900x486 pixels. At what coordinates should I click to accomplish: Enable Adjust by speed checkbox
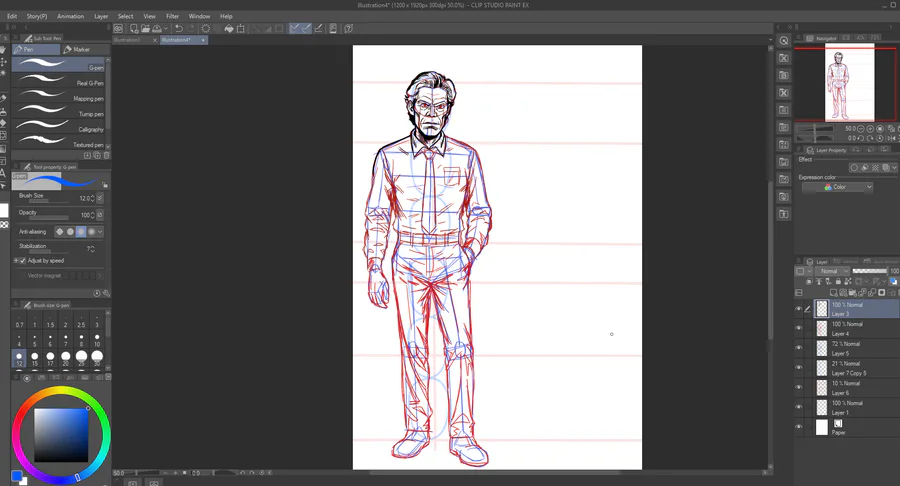(x=22, y=261)
